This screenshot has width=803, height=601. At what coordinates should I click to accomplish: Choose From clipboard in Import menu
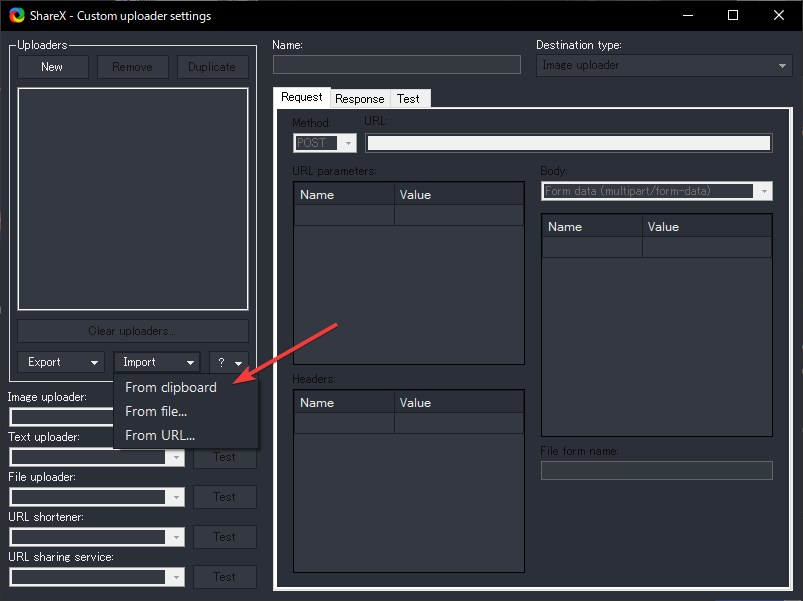(x=171, y=388)
